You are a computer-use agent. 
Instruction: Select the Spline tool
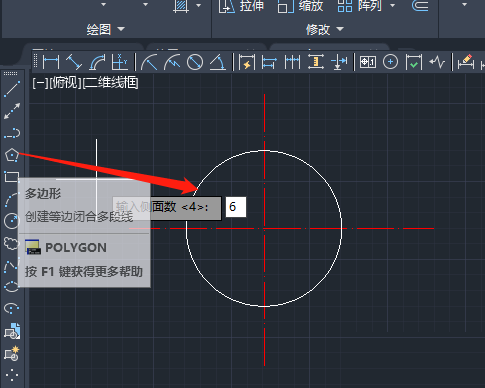[11, 267]
